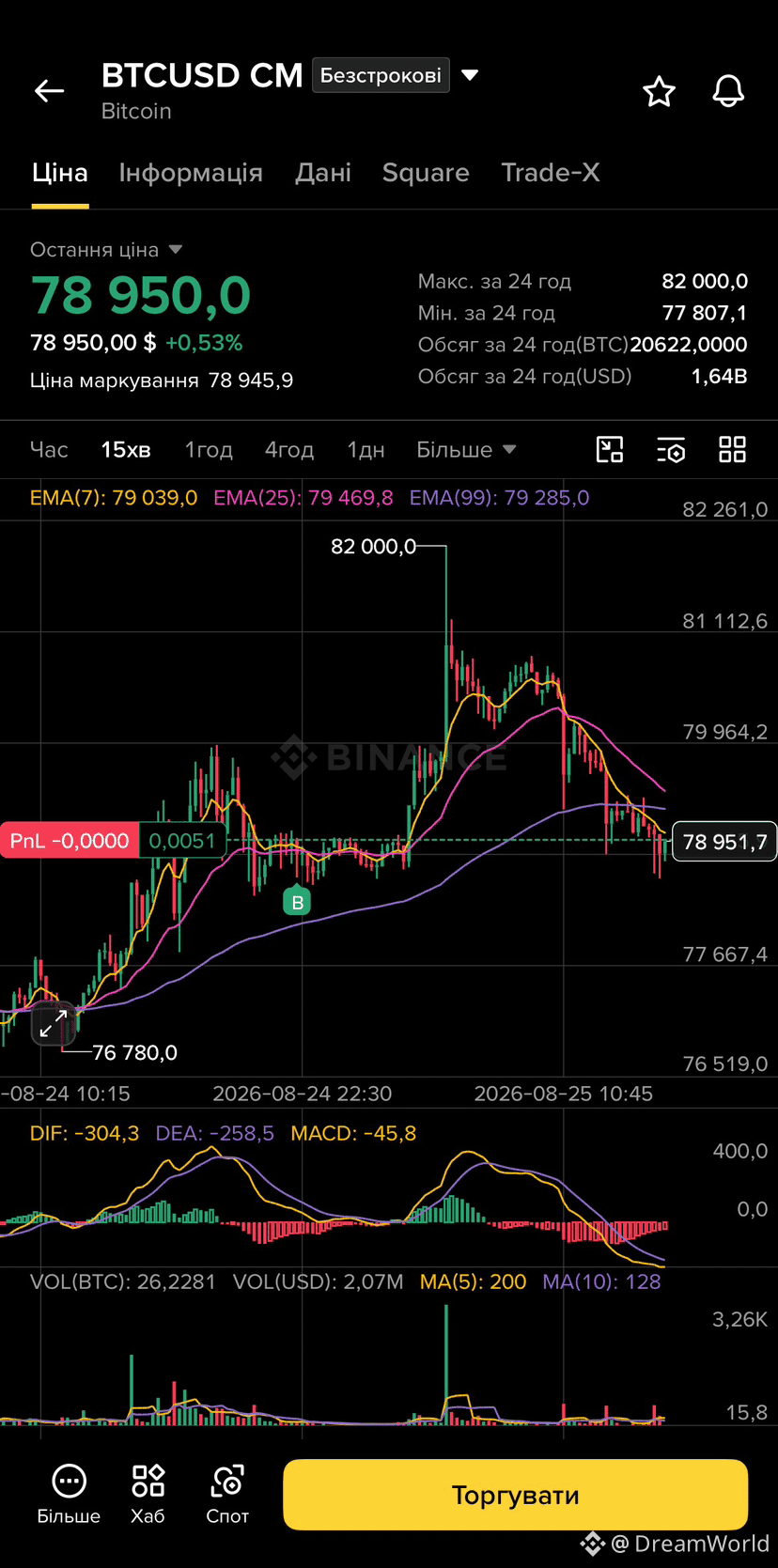
Task: Open the Інформація tab
Action: click(191, 173)
